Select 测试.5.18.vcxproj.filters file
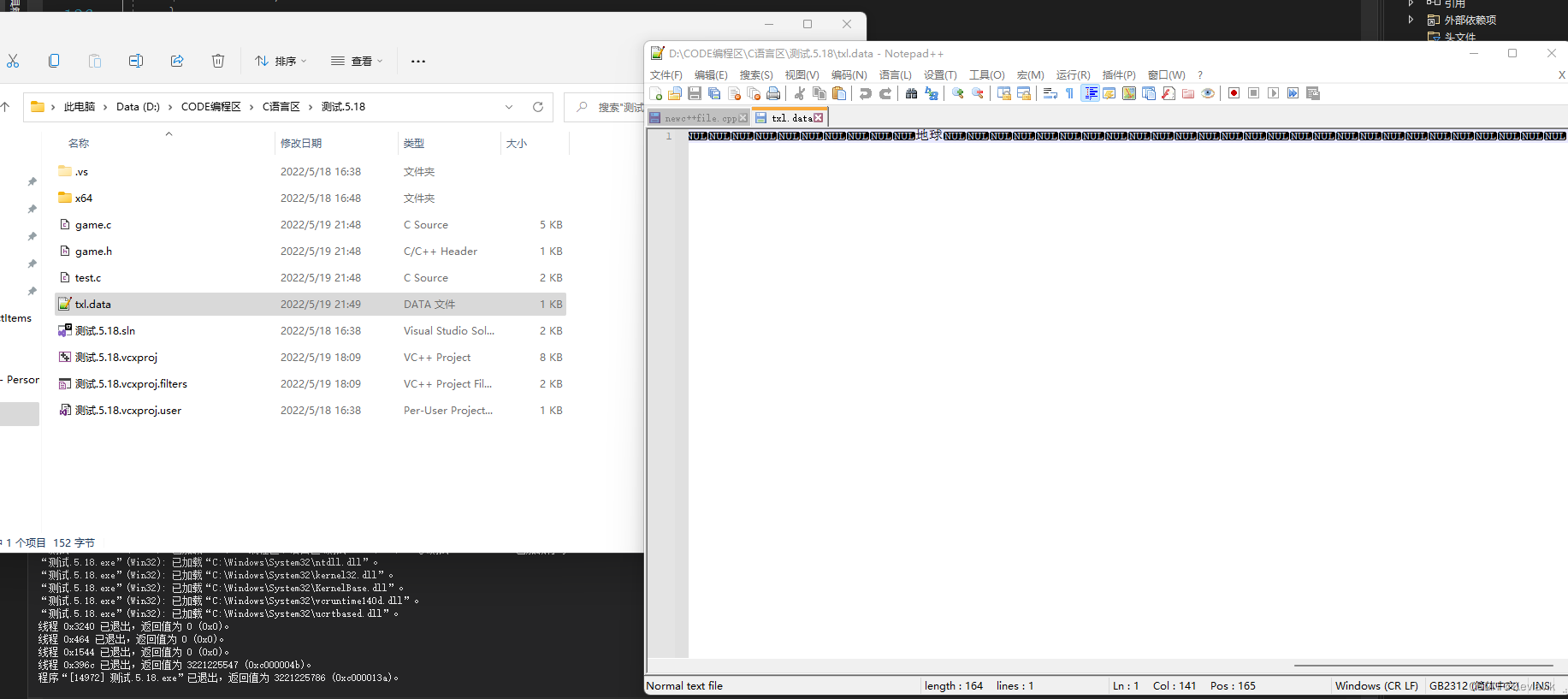 coord(311,384)
